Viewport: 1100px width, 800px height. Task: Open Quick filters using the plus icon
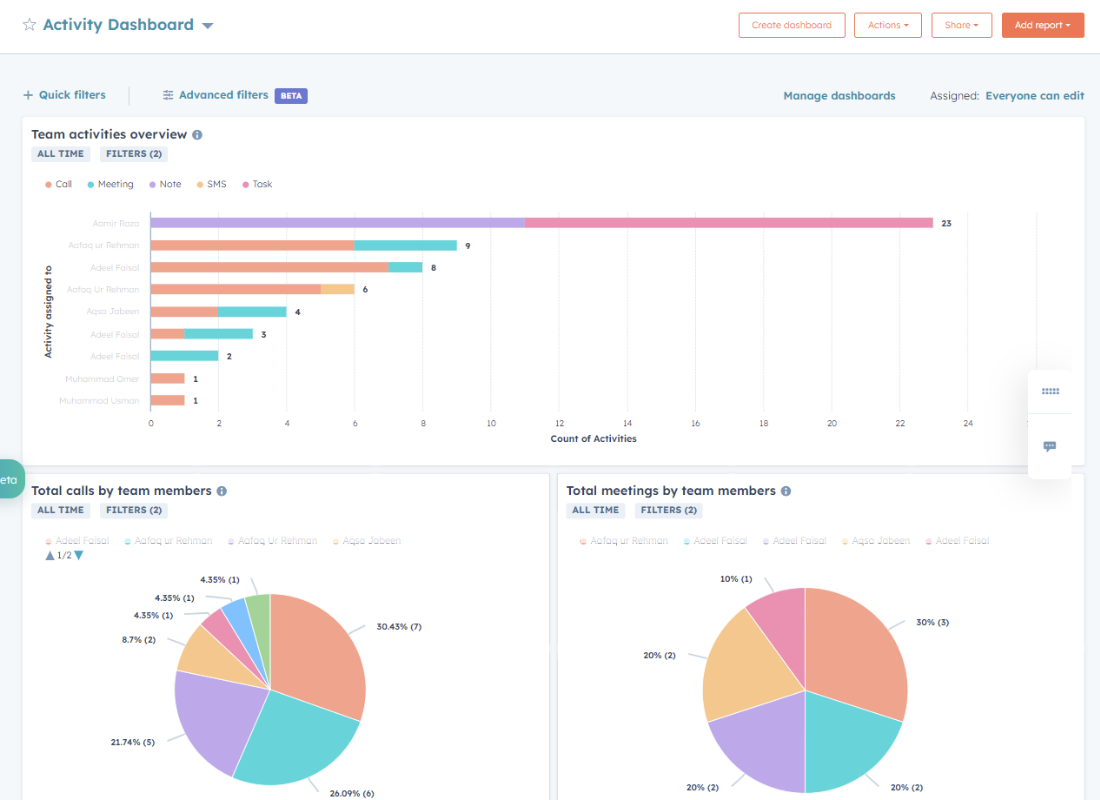pos(27,94)
